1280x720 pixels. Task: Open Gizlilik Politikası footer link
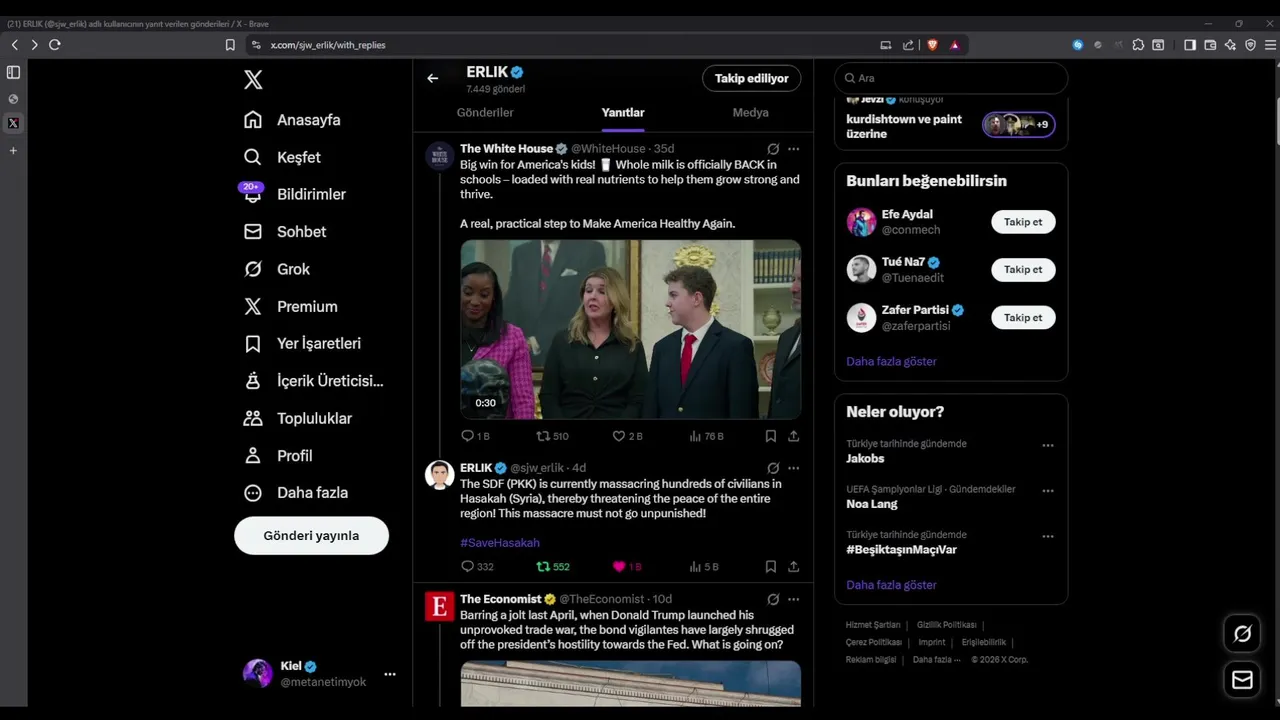946,625
